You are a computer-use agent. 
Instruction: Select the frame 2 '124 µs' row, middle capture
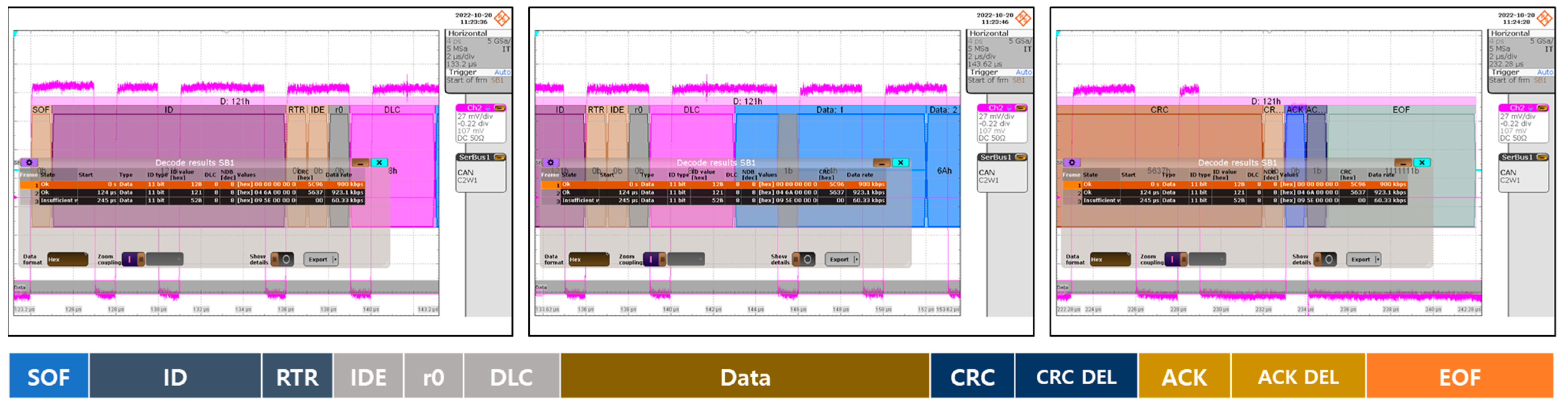(x=714, y=192)
